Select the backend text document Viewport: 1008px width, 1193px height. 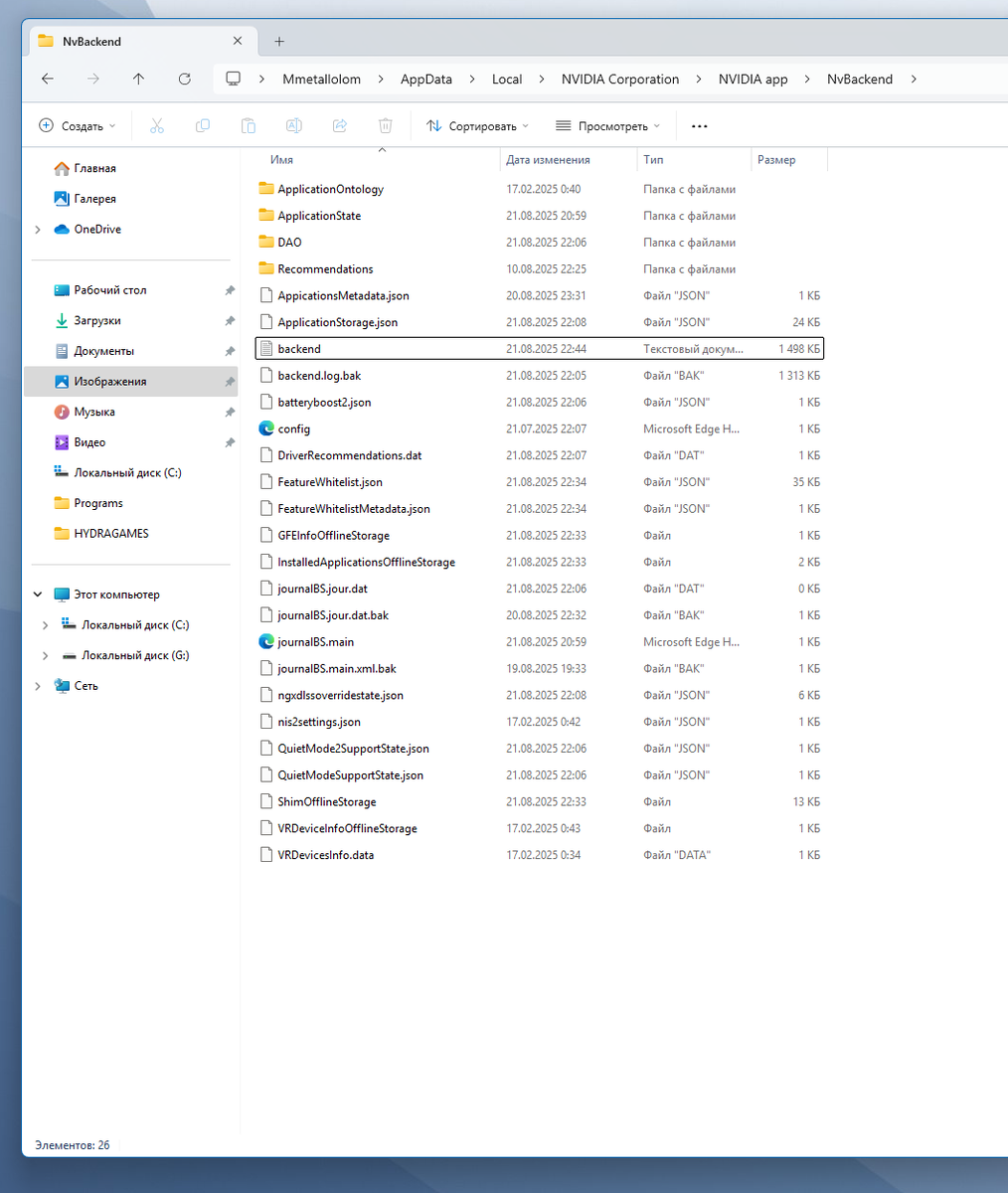point(540,349)
